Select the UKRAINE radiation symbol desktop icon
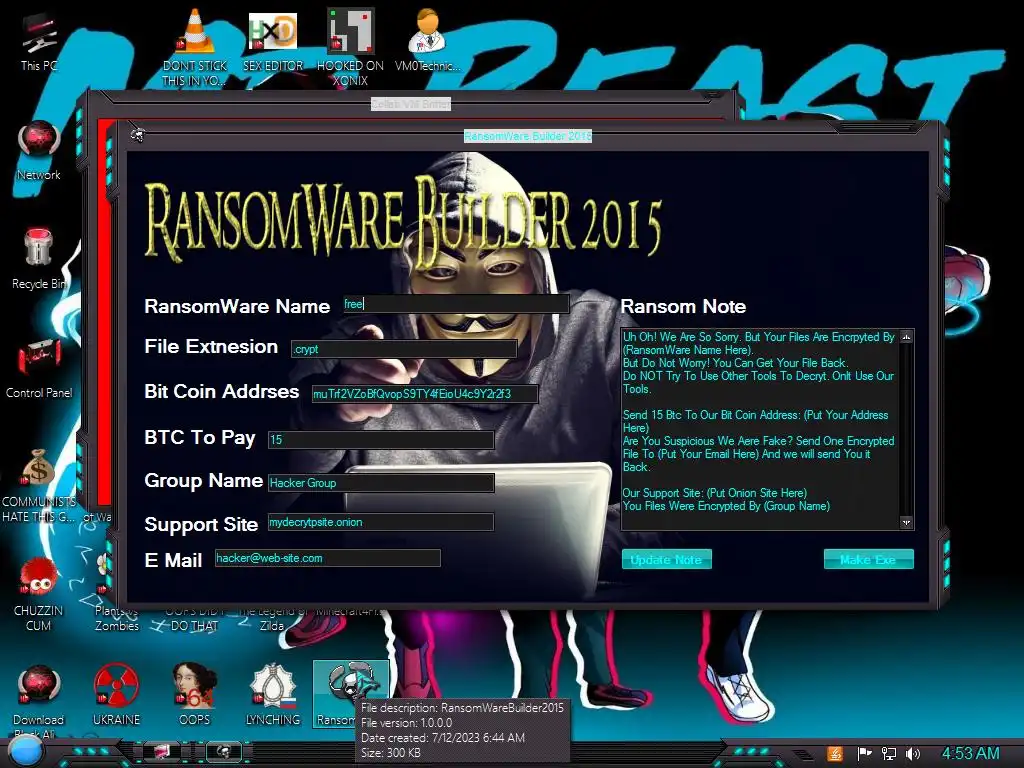Image resolution: width=1024 pixels, height=768 pixels. [x=116, y=695]
